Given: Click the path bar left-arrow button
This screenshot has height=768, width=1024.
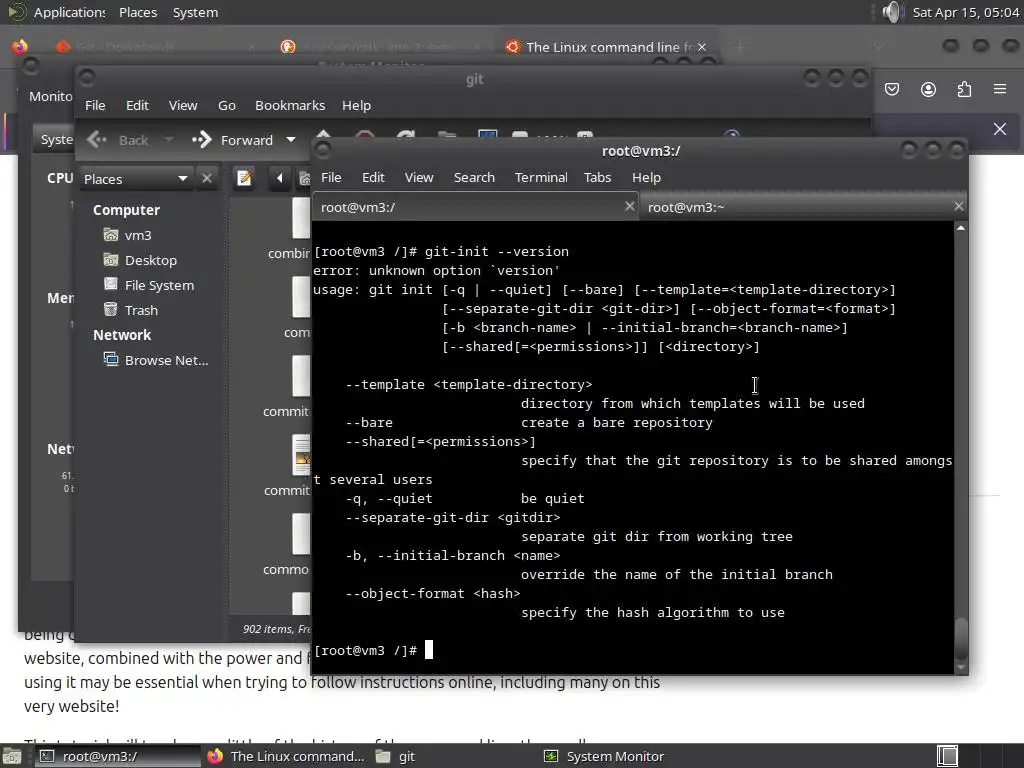Looking at the screenshot, I should pyautogui.click(x=280, y=178).
